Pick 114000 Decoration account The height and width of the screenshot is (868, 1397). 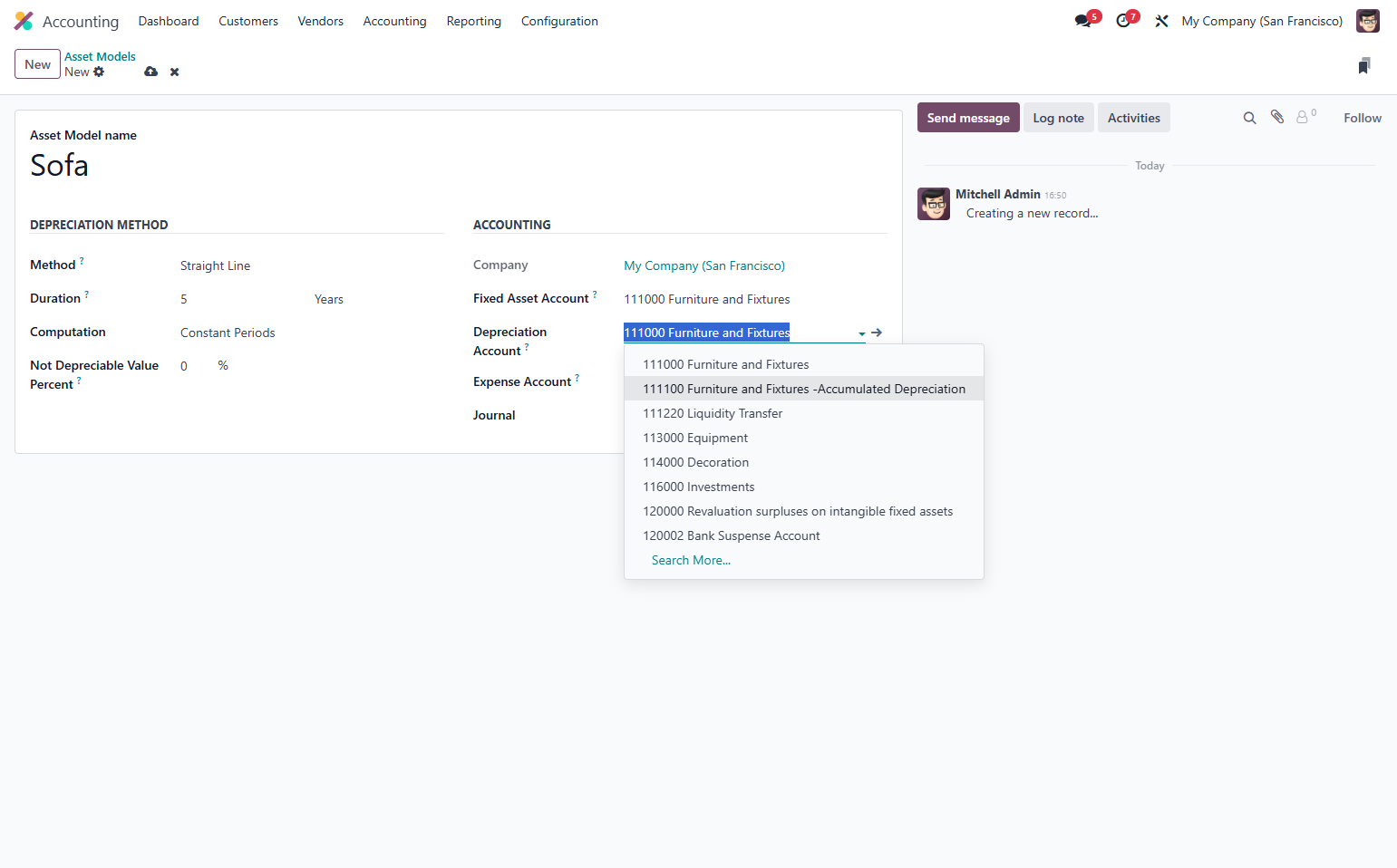(x=804, y=462)
